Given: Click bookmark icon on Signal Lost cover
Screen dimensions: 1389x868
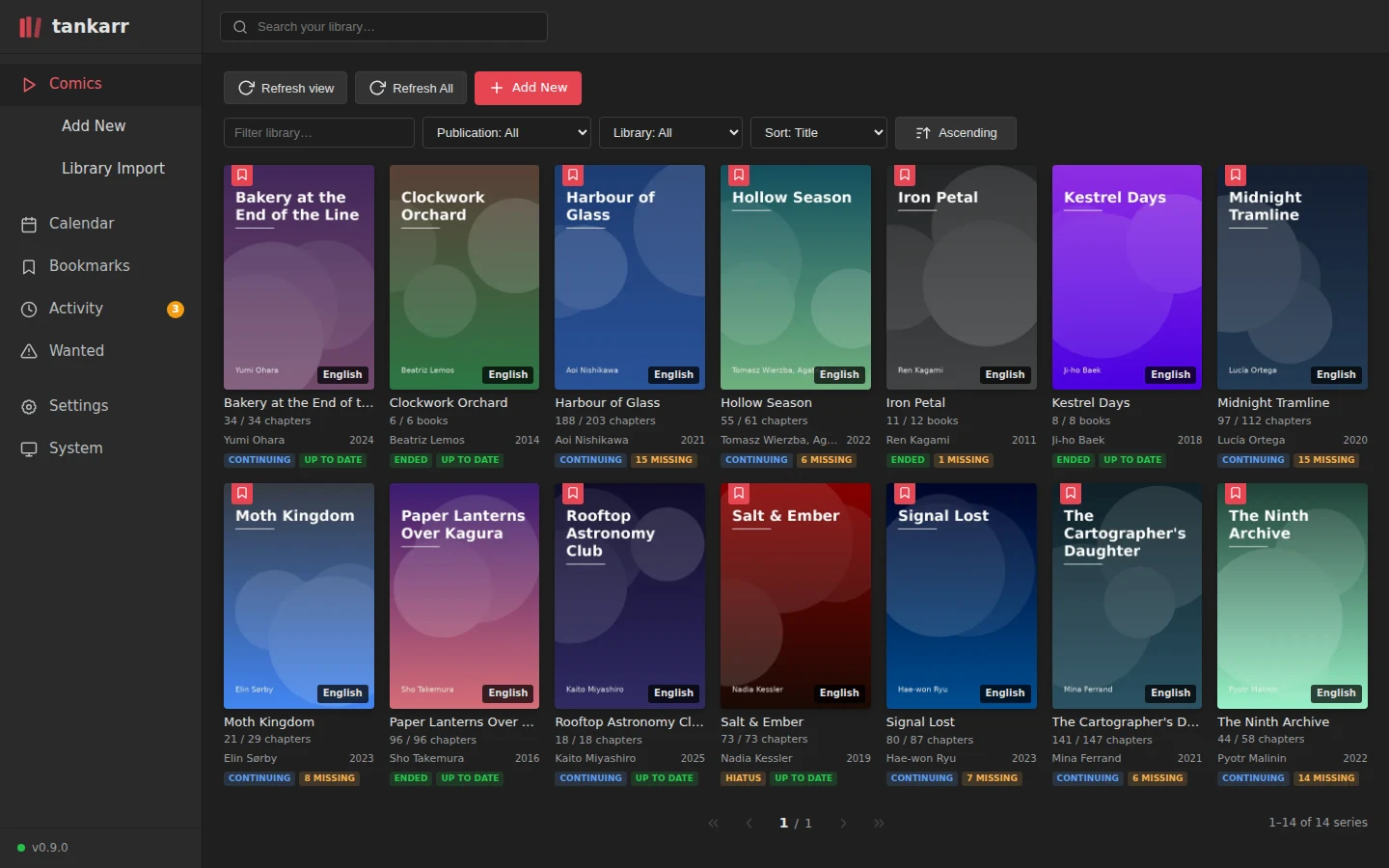Looking at the screenshot, I should point(905,493).
